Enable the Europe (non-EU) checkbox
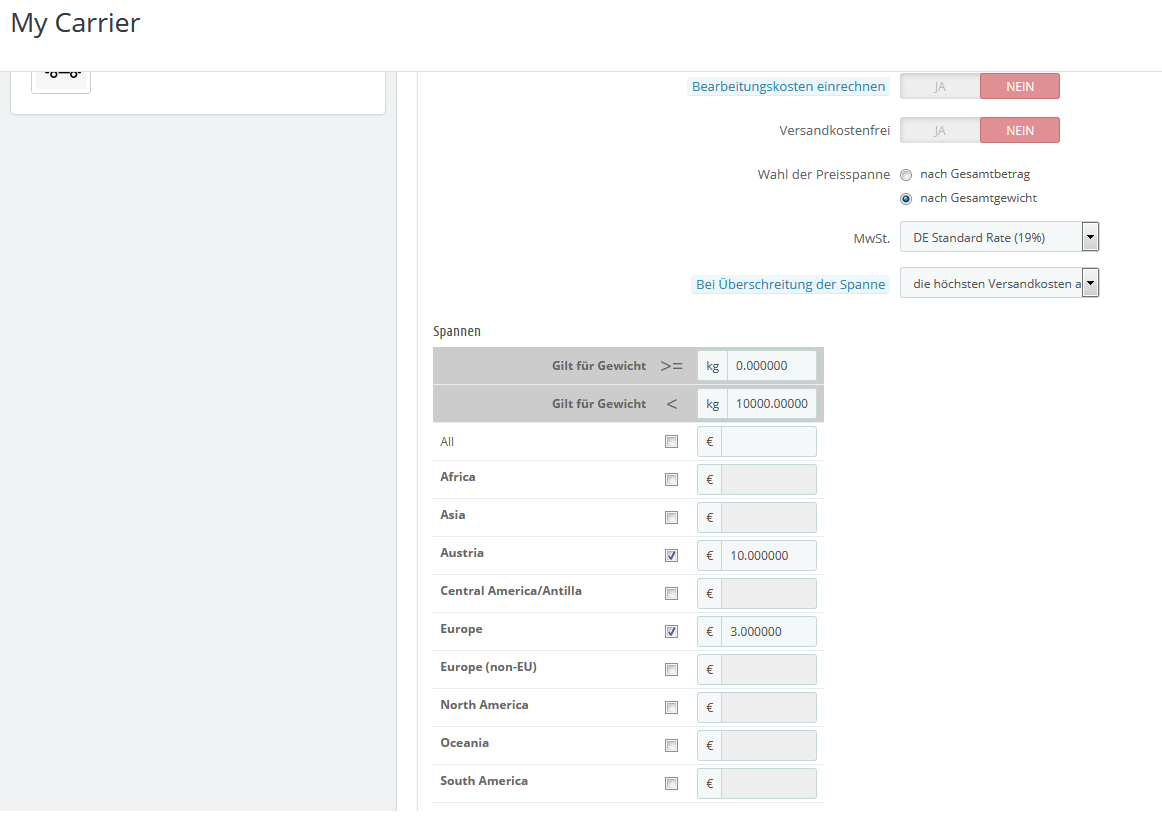The image size is (1162, 824). pyautogui.click(x=671, y=669)
